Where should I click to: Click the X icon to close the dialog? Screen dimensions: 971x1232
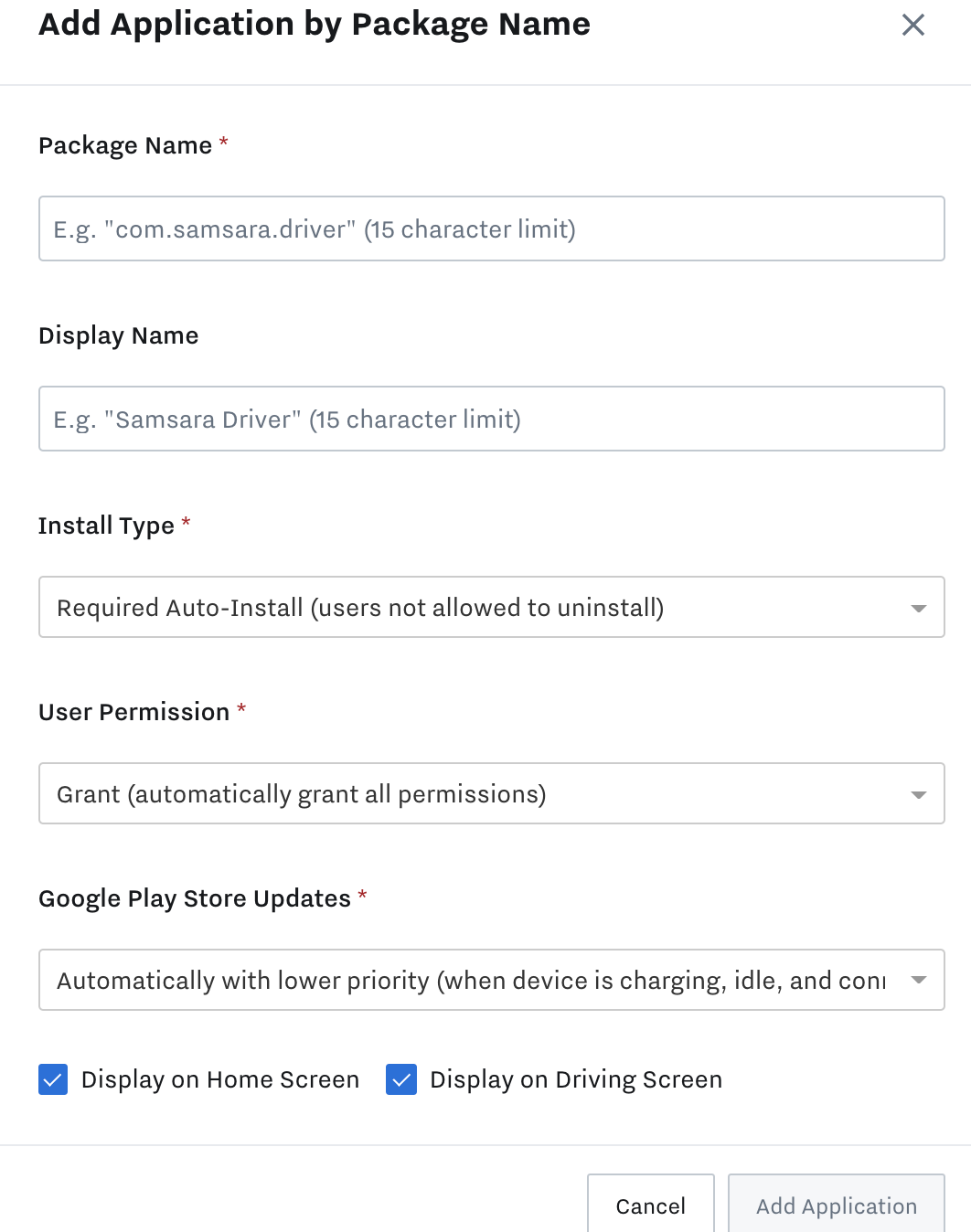(x=912, y=25)
